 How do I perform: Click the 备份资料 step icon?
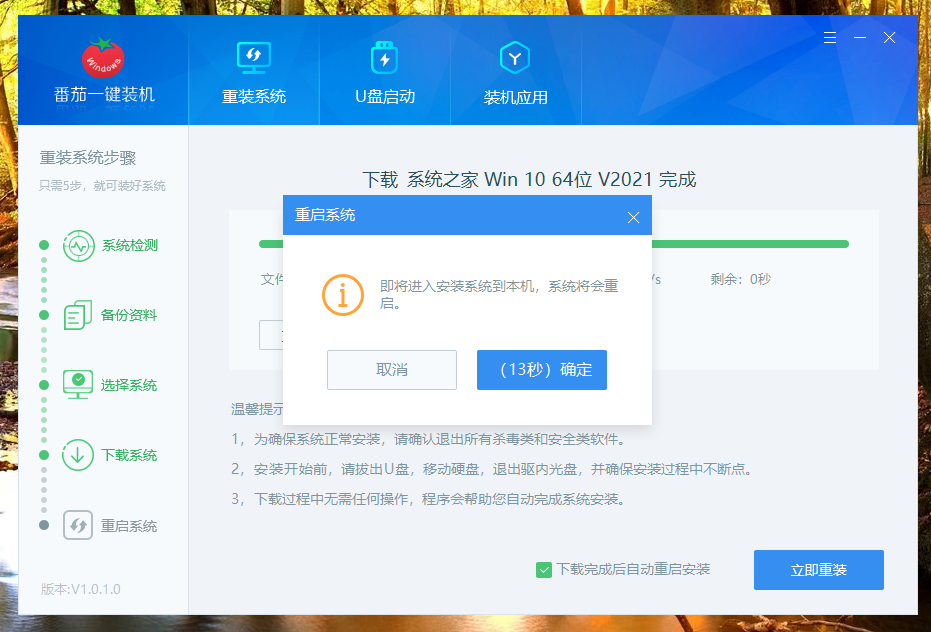tap(78, 315)
